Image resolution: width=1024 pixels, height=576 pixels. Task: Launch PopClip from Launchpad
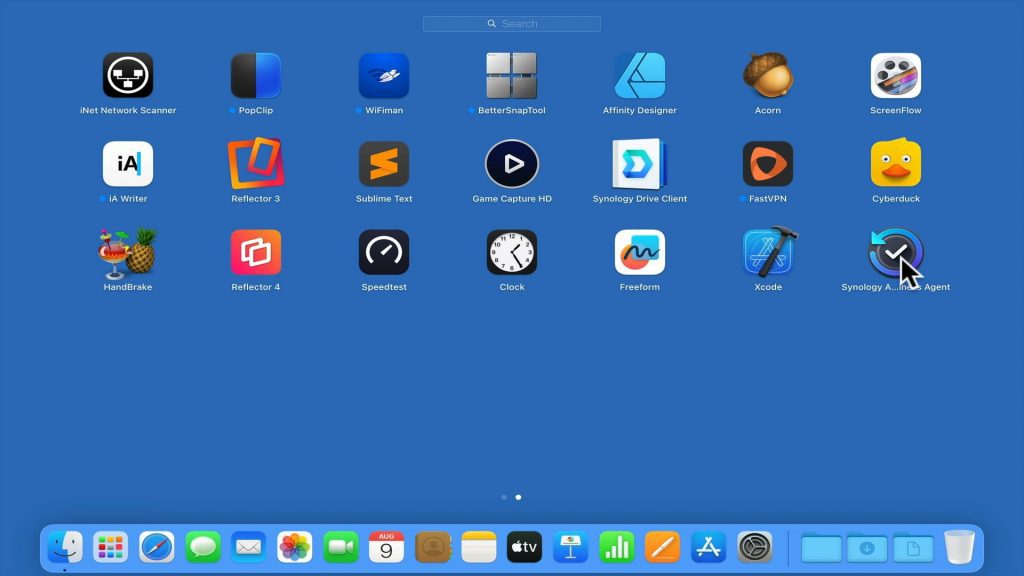click(x=256, y=76)
